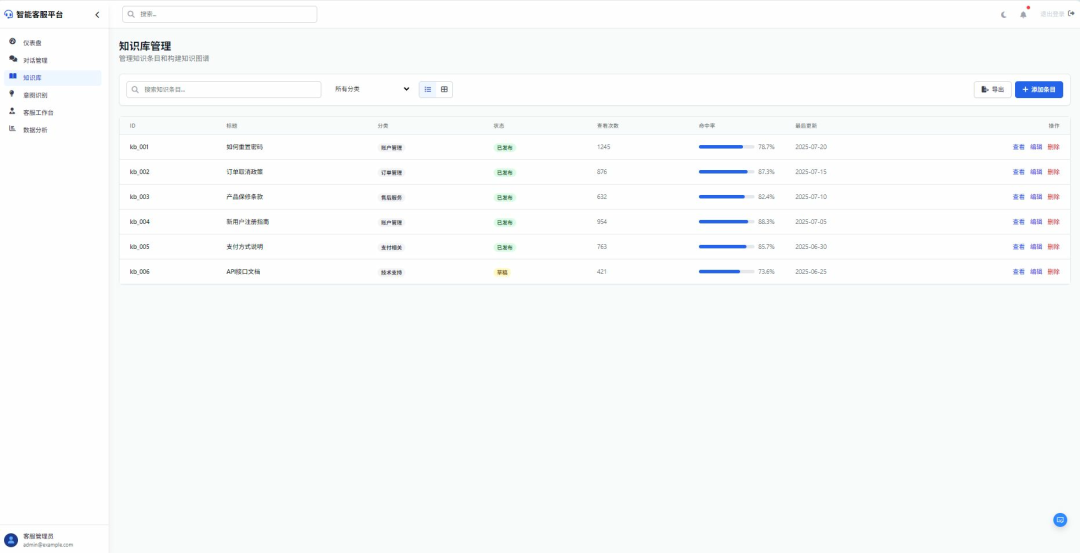Open the floating chat bubble icon
1080x553 pixels.
pyautogui.click(x=1060, y=520)
